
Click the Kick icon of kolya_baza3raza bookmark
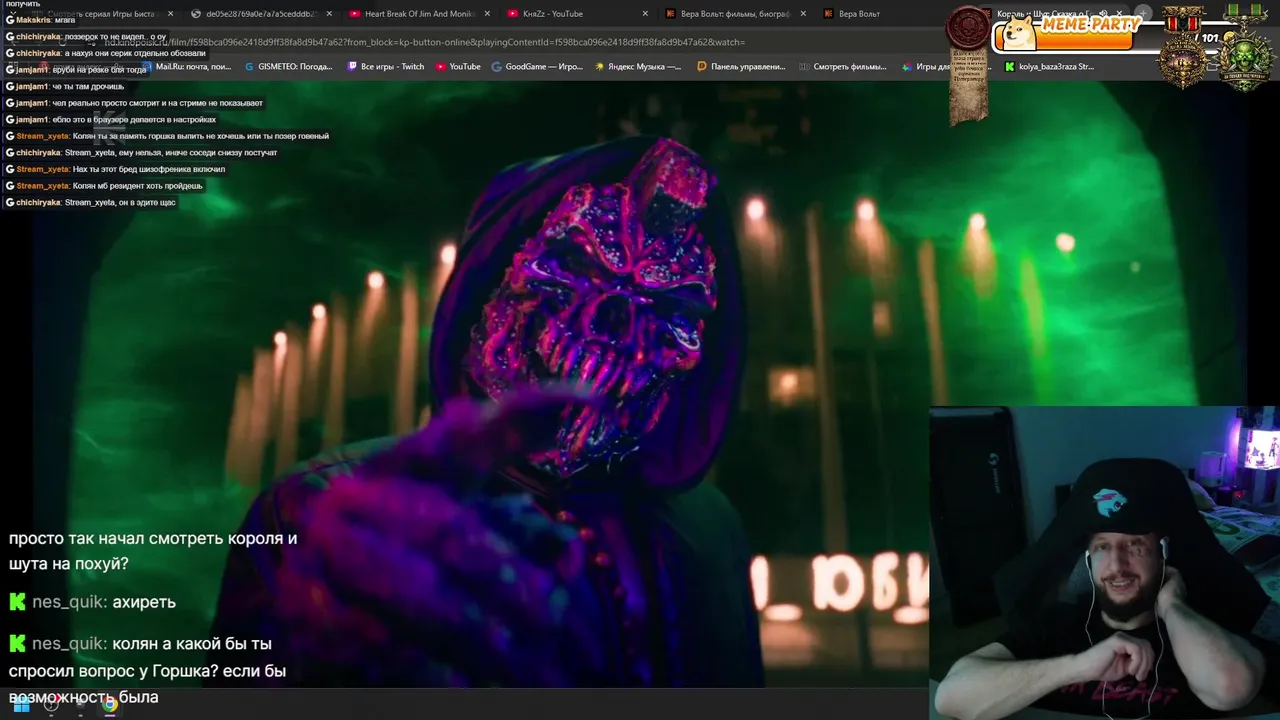[1010, 67]
